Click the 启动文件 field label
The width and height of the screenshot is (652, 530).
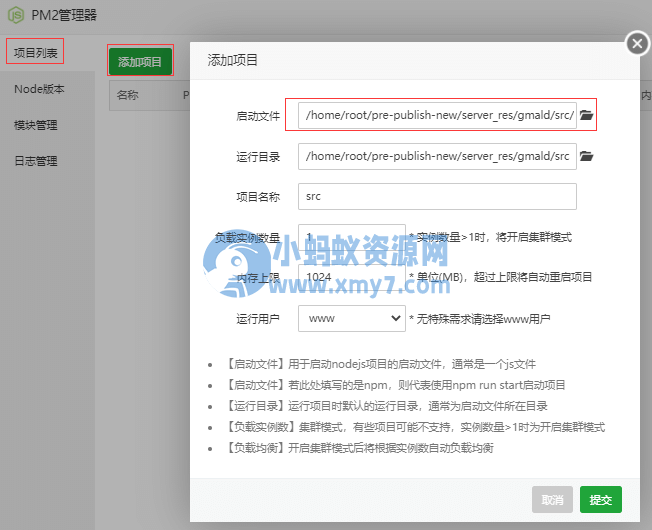click(x=258, y=116)
